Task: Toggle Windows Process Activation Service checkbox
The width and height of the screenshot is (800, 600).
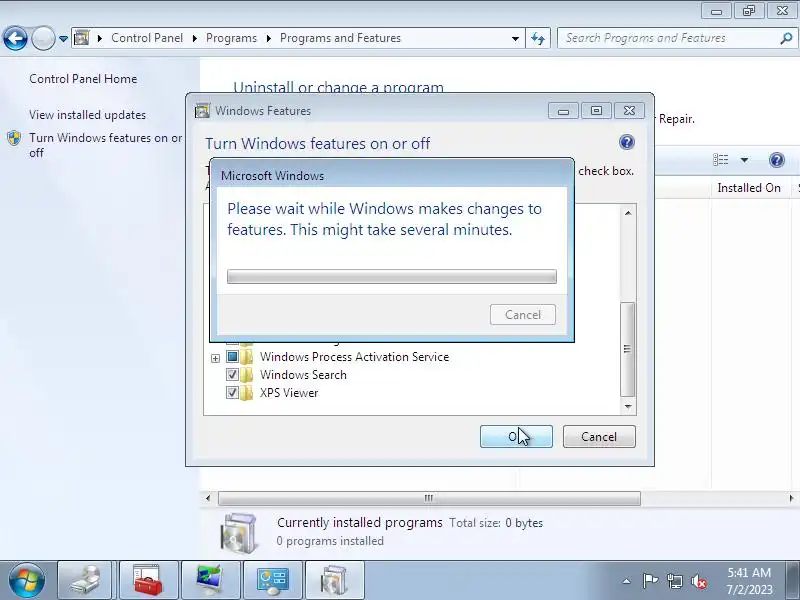Action: (232, 357)
